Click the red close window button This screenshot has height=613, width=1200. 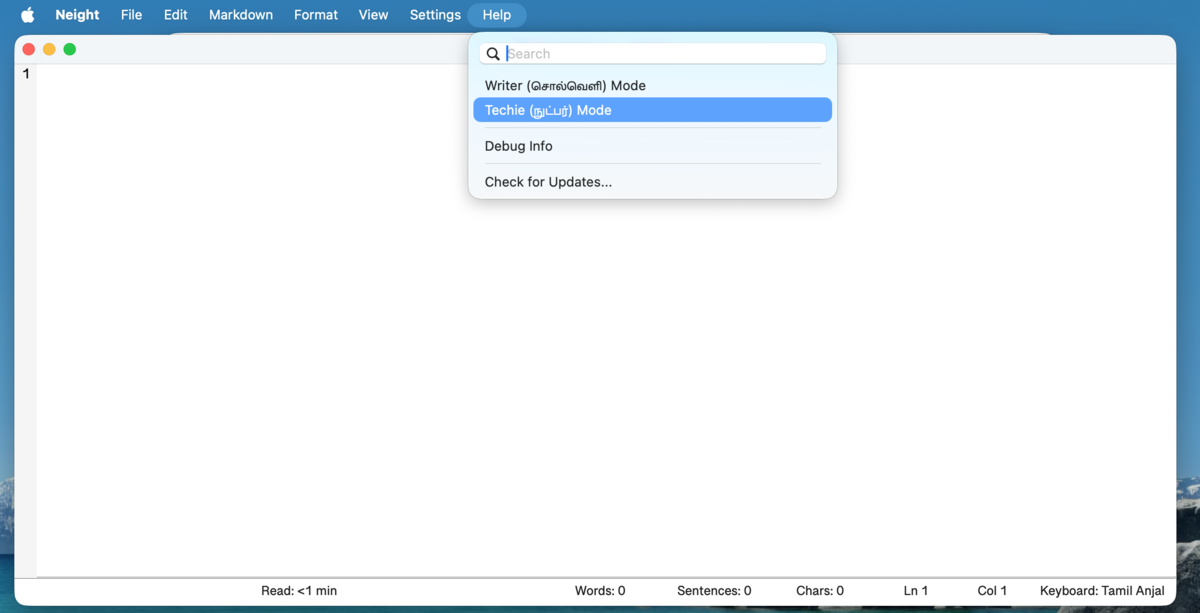[x=29, y=49]
